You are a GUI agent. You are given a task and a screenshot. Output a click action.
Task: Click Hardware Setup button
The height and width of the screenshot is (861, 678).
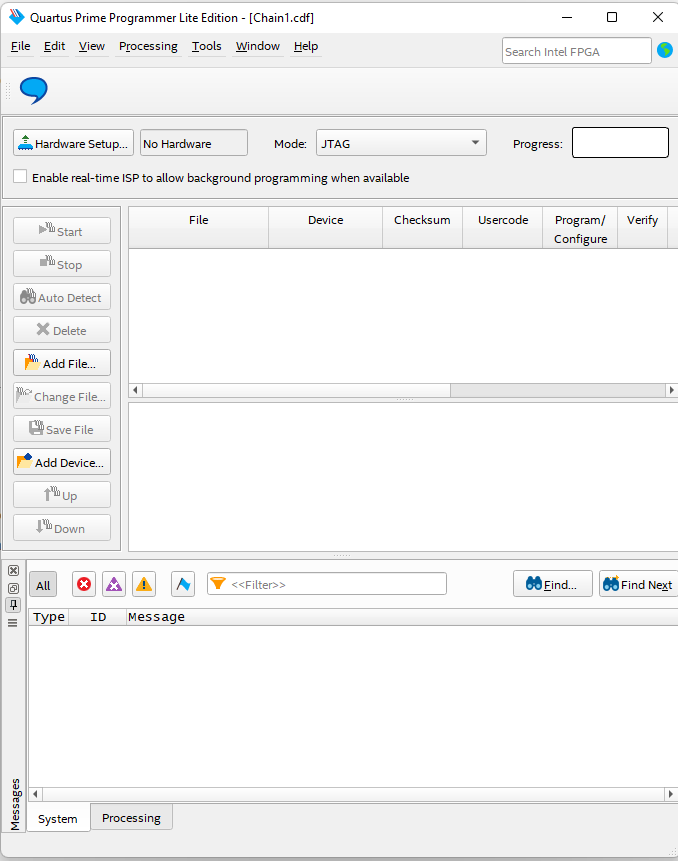point(74,143)
